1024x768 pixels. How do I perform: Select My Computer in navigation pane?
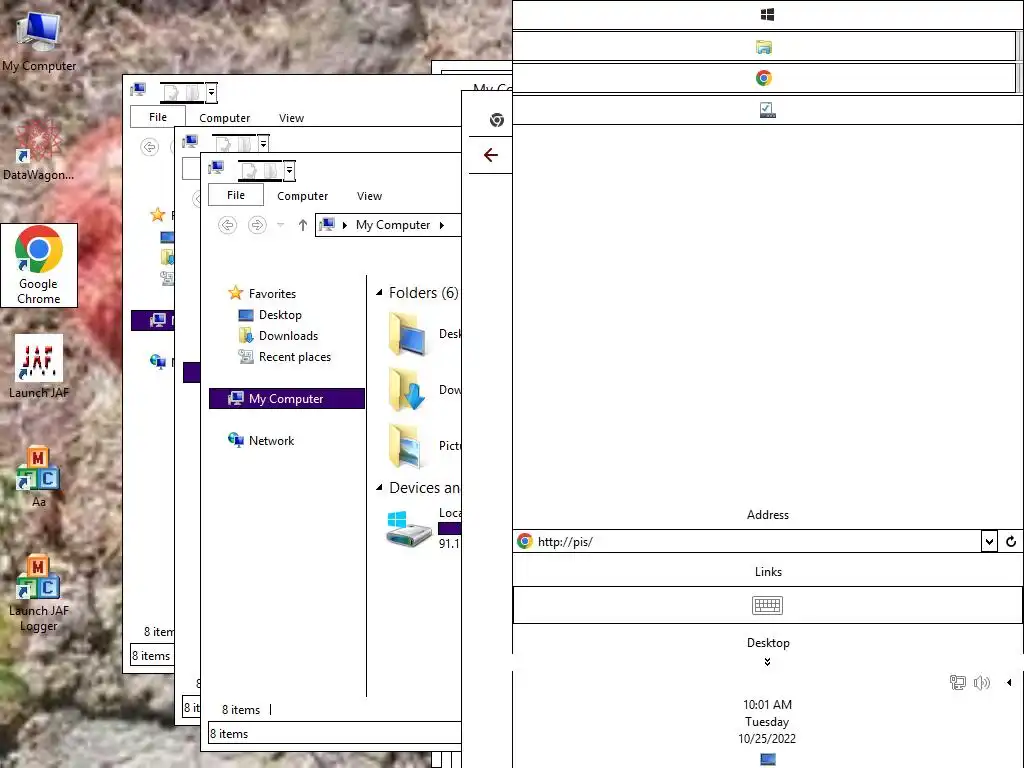(287, 398)
